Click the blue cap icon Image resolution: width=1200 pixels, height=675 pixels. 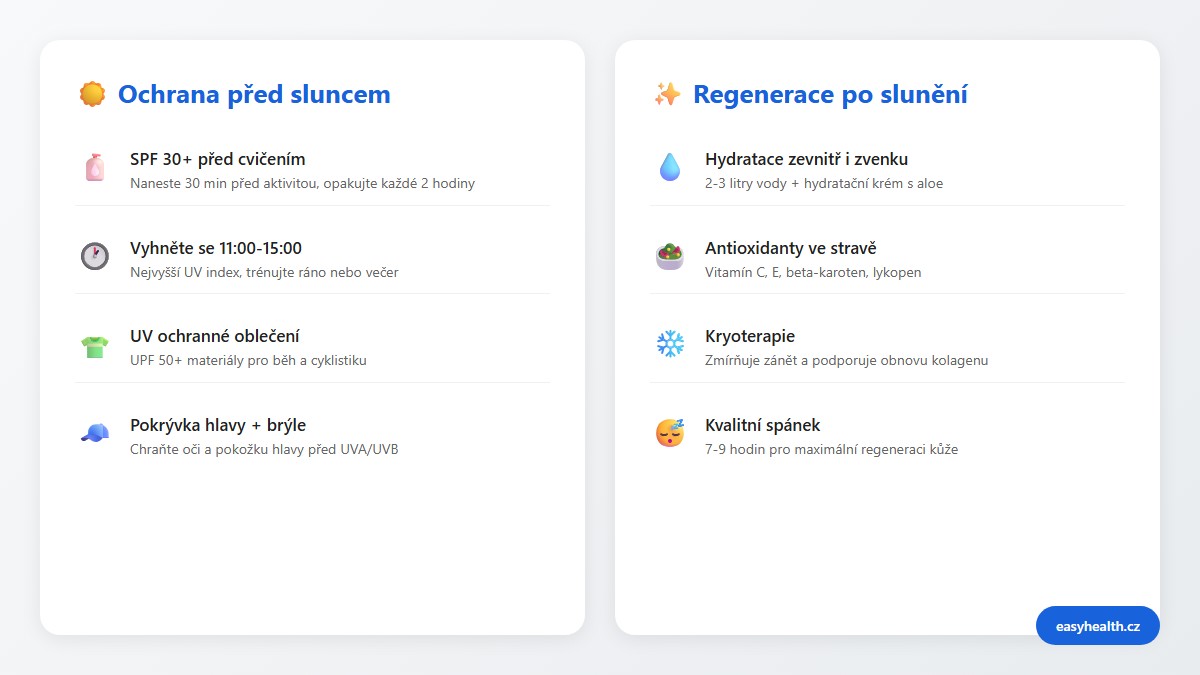click(95, 433)
